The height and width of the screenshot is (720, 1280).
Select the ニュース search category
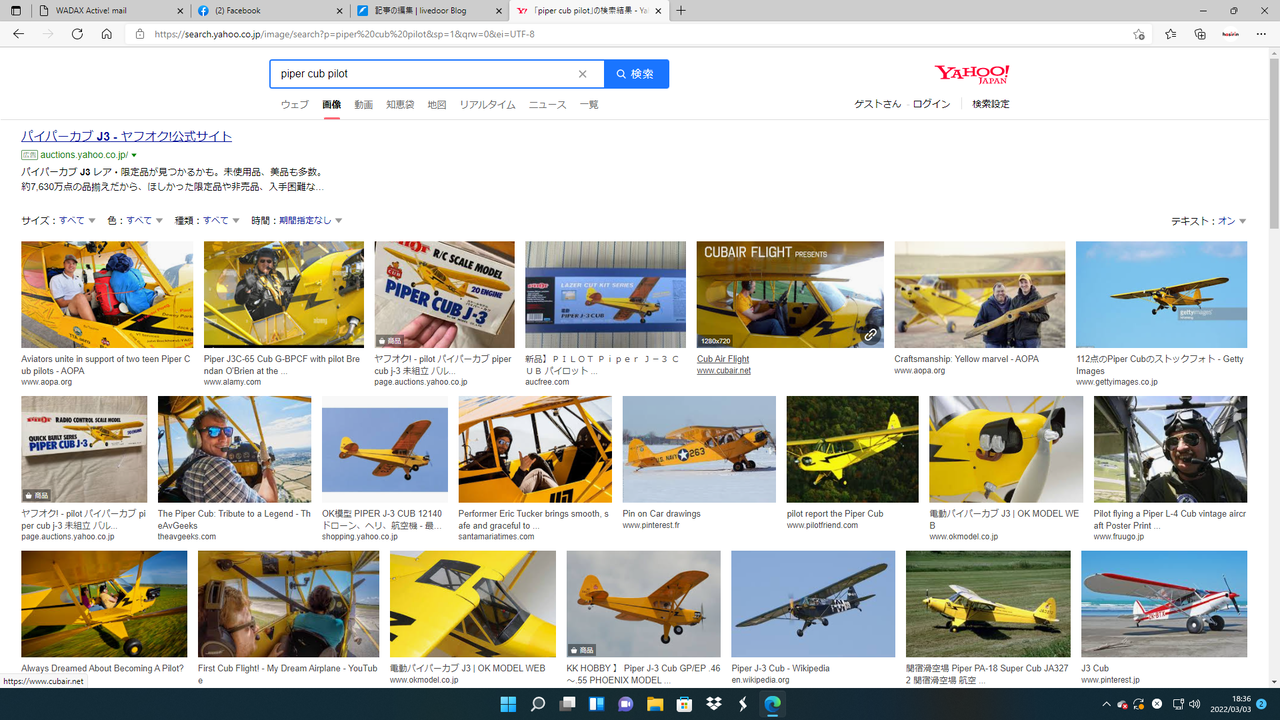[x=548, y=105]
